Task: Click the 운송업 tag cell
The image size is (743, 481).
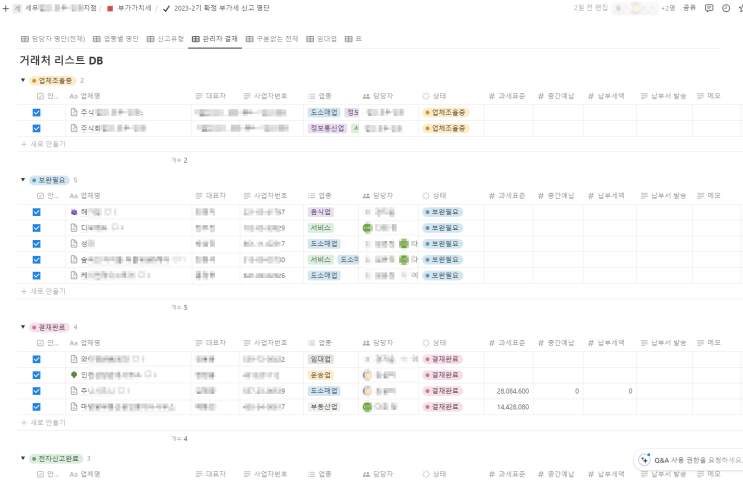Action: pyautogui.click(x=321, y=375)
